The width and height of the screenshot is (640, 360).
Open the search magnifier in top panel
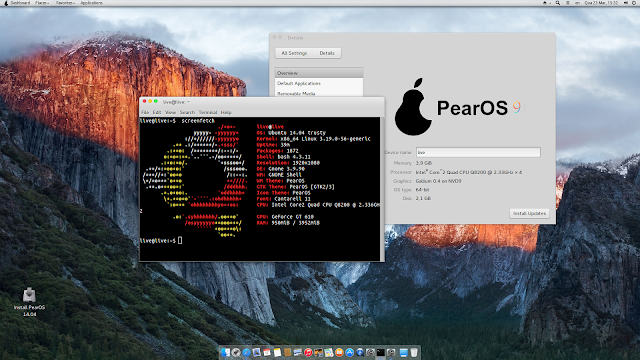coord(558,3)
